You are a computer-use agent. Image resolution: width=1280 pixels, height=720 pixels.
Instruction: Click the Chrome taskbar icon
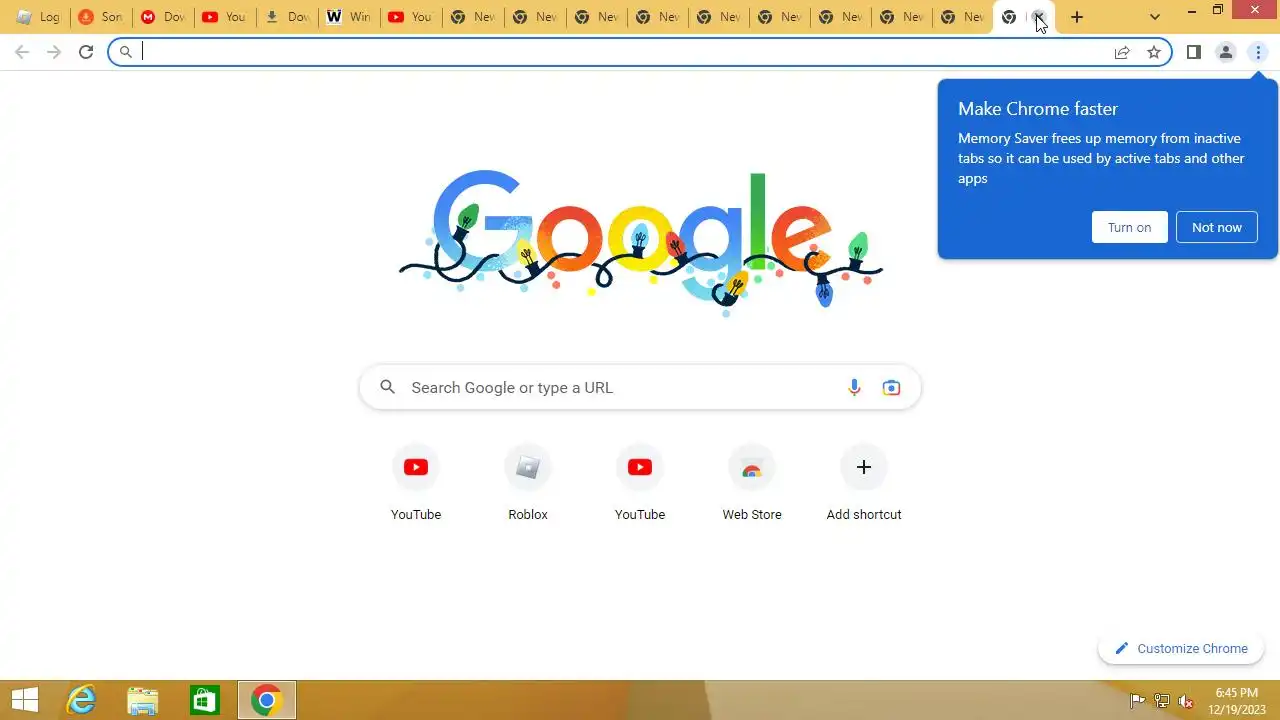pyautogui.click(x=266, y=700)
